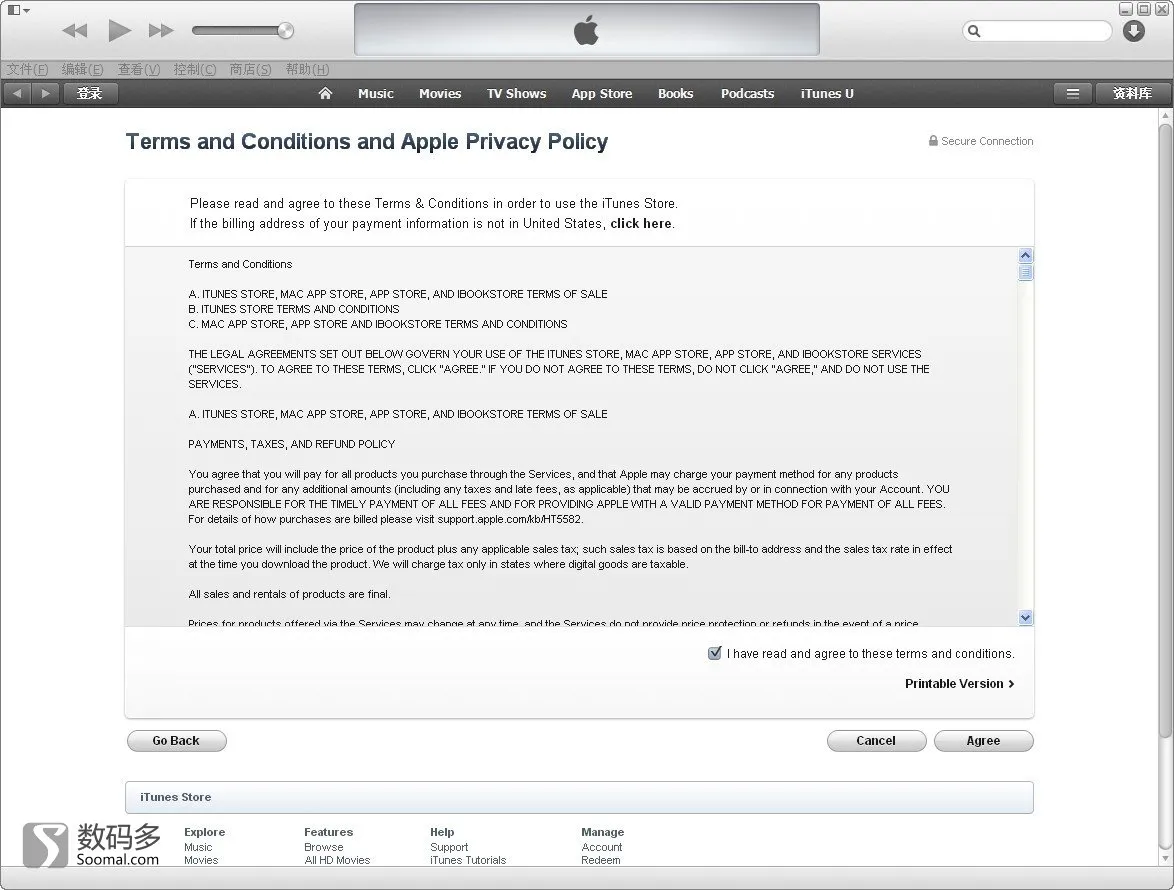Start playback with the play button
1174x890 pixels.
point(119,31)
